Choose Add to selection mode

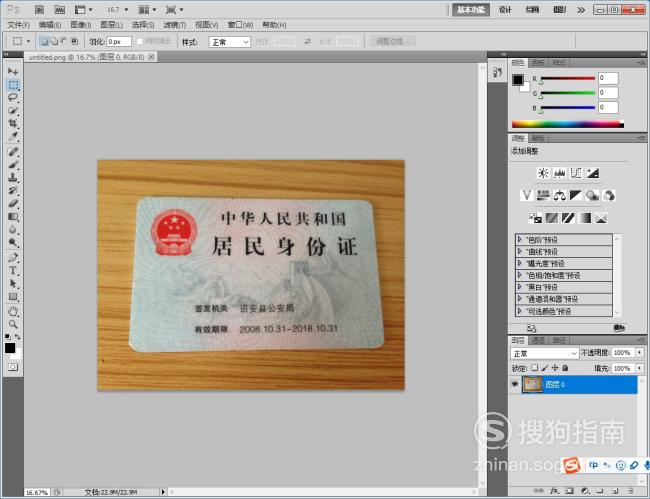tap(53, 41)
